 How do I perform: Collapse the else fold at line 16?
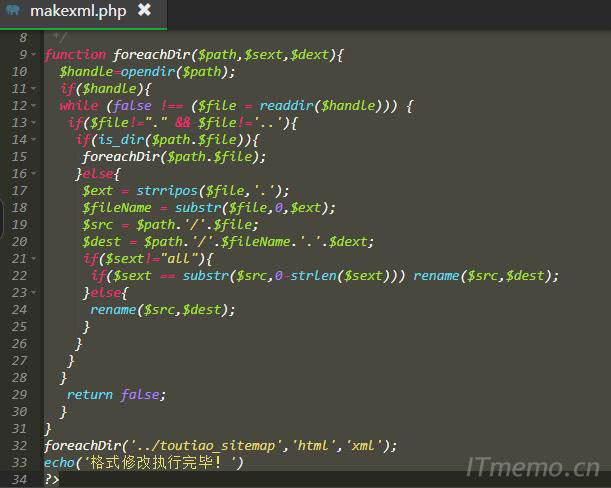[34, 173]
